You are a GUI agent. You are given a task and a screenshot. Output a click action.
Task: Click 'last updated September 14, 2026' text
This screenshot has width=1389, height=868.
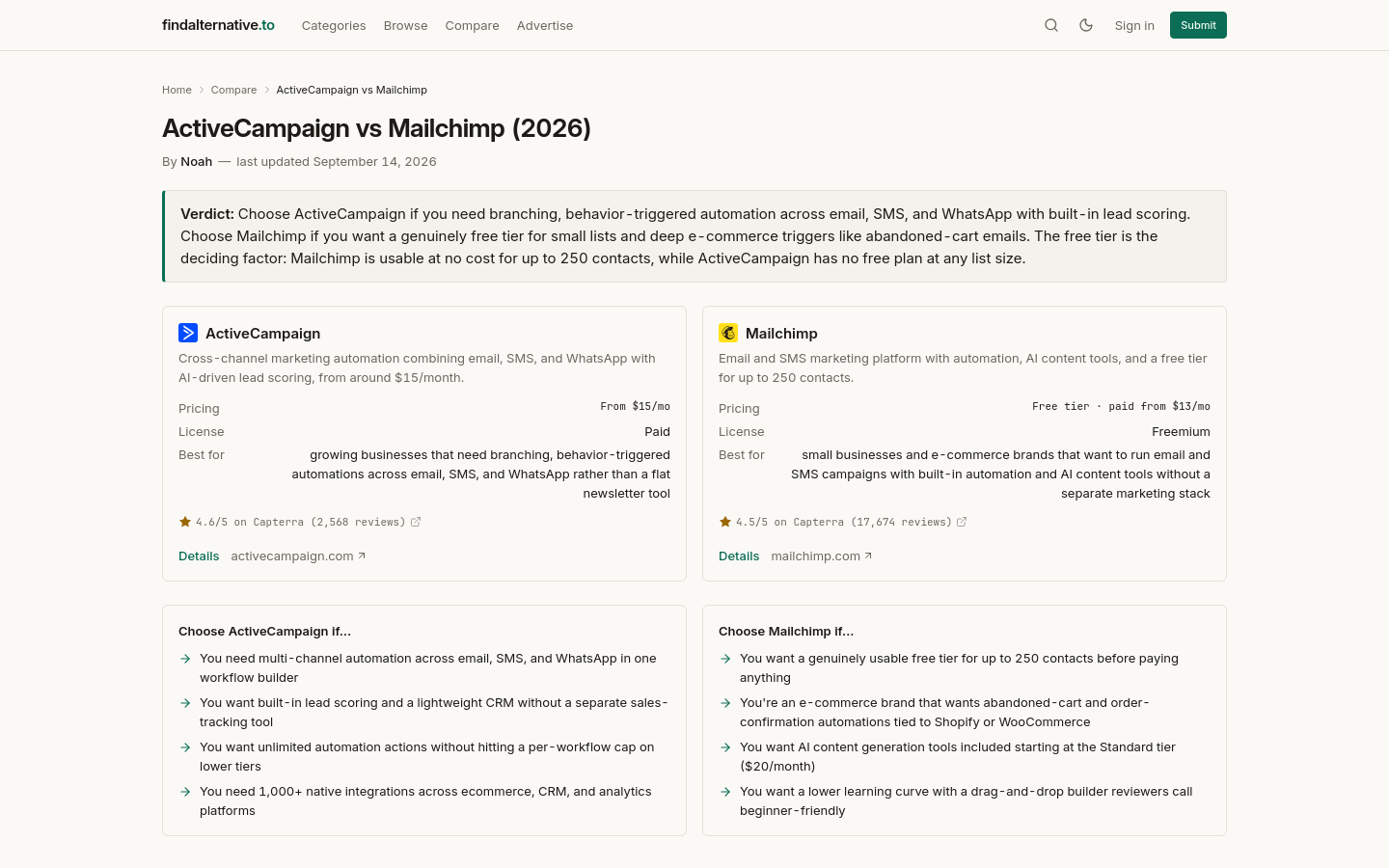[337, 162]
